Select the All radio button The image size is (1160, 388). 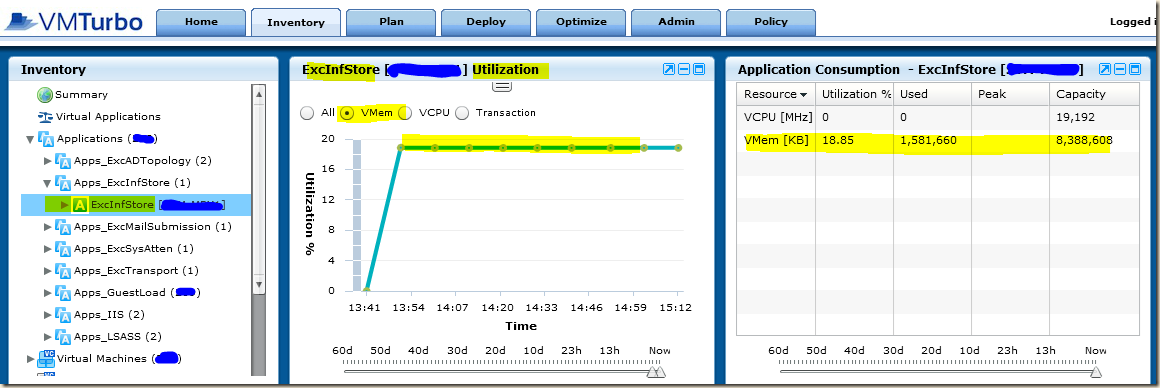pos(307,113)
